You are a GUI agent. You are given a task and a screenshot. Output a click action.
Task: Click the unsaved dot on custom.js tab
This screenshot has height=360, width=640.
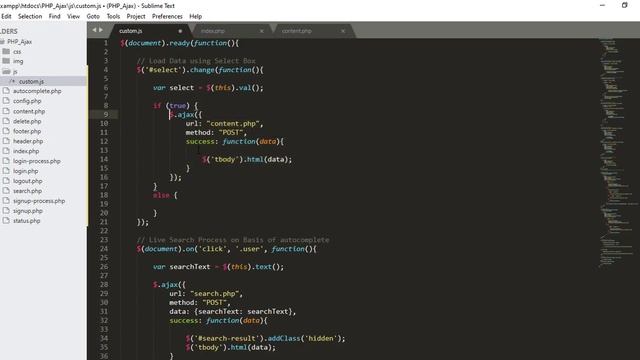pyautogui.click(x=180, y=31)
